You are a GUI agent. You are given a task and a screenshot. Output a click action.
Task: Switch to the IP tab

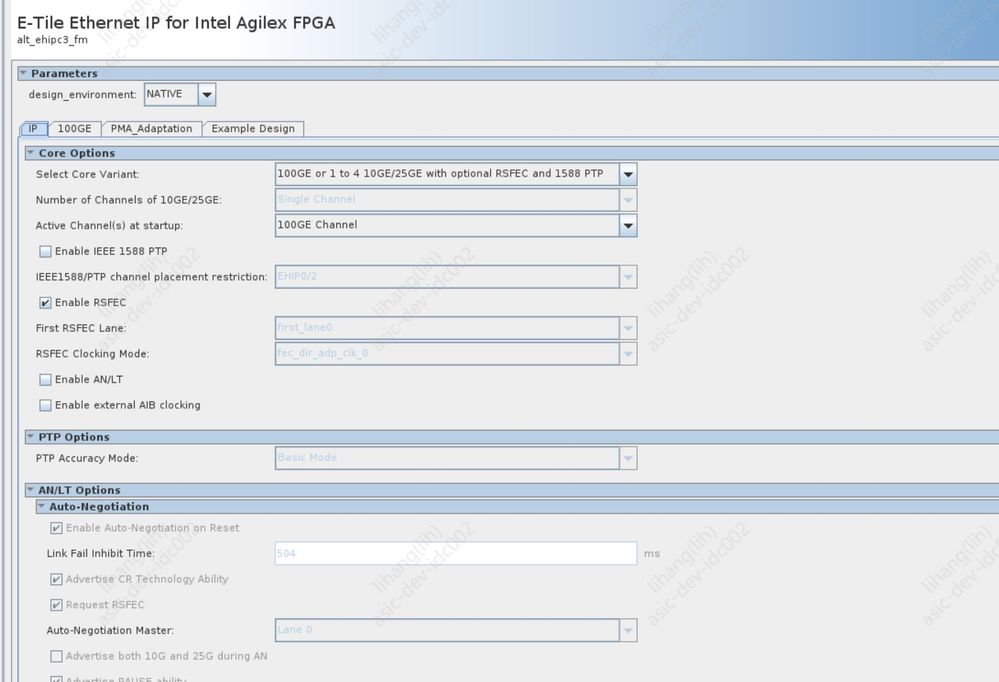tap(33, 129)
